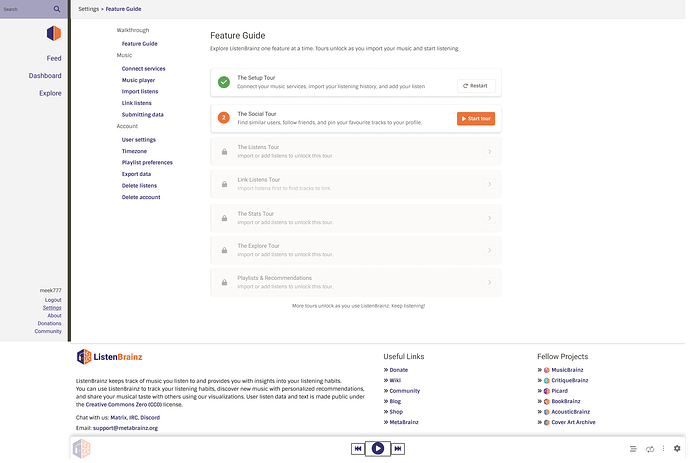The height and width of the screenshot is (463, 690).
Task: Click the lock icon on The Explore Tour
Action: coord(224,250)
